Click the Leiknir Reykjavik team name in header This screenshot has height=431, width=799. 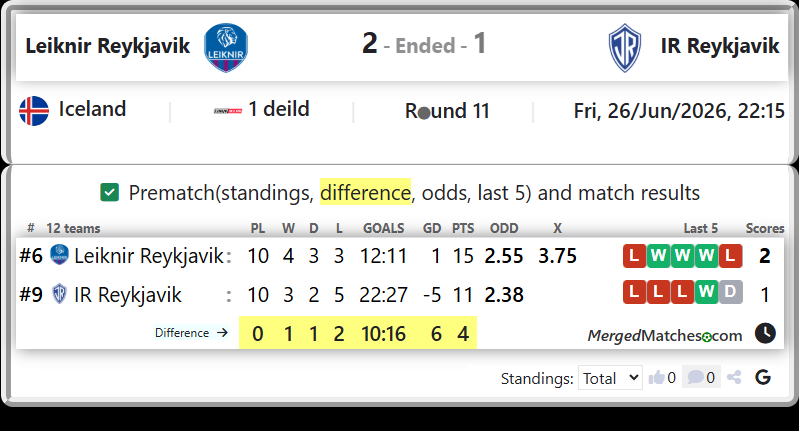(x=108, y=46)
